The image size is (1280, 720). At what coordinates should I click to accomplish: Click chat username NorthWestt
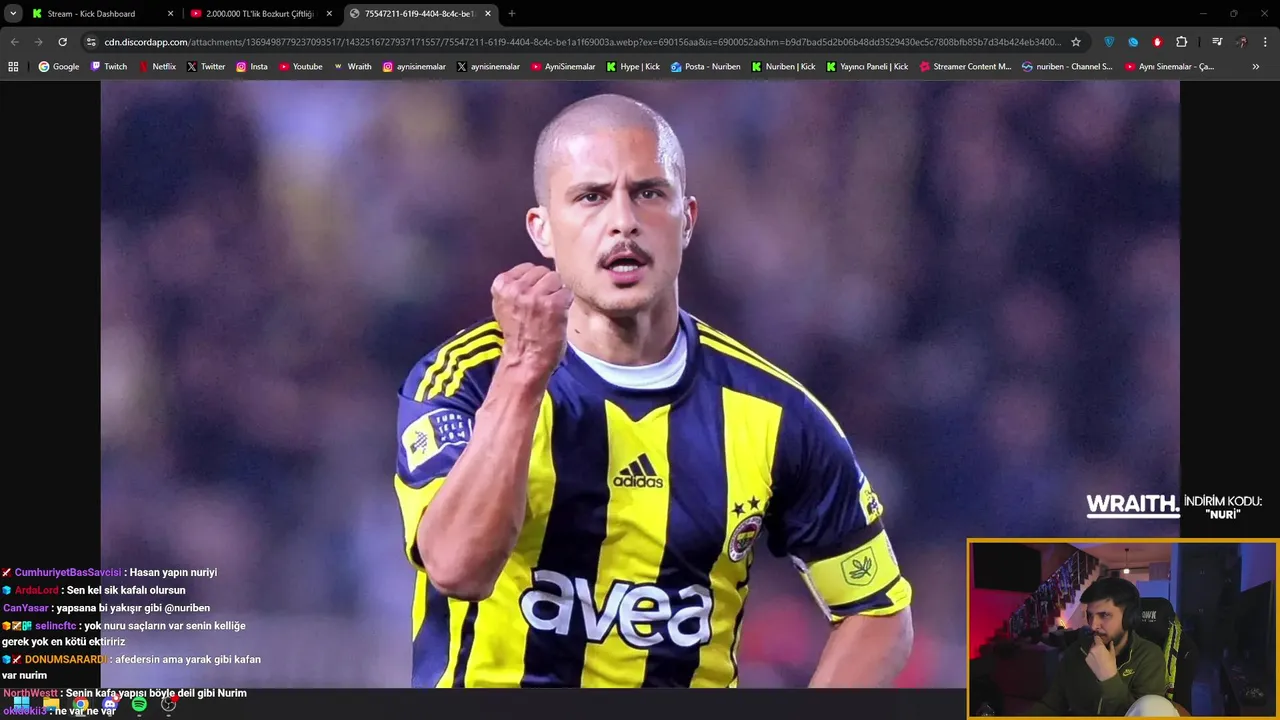(x=30, y=693)
